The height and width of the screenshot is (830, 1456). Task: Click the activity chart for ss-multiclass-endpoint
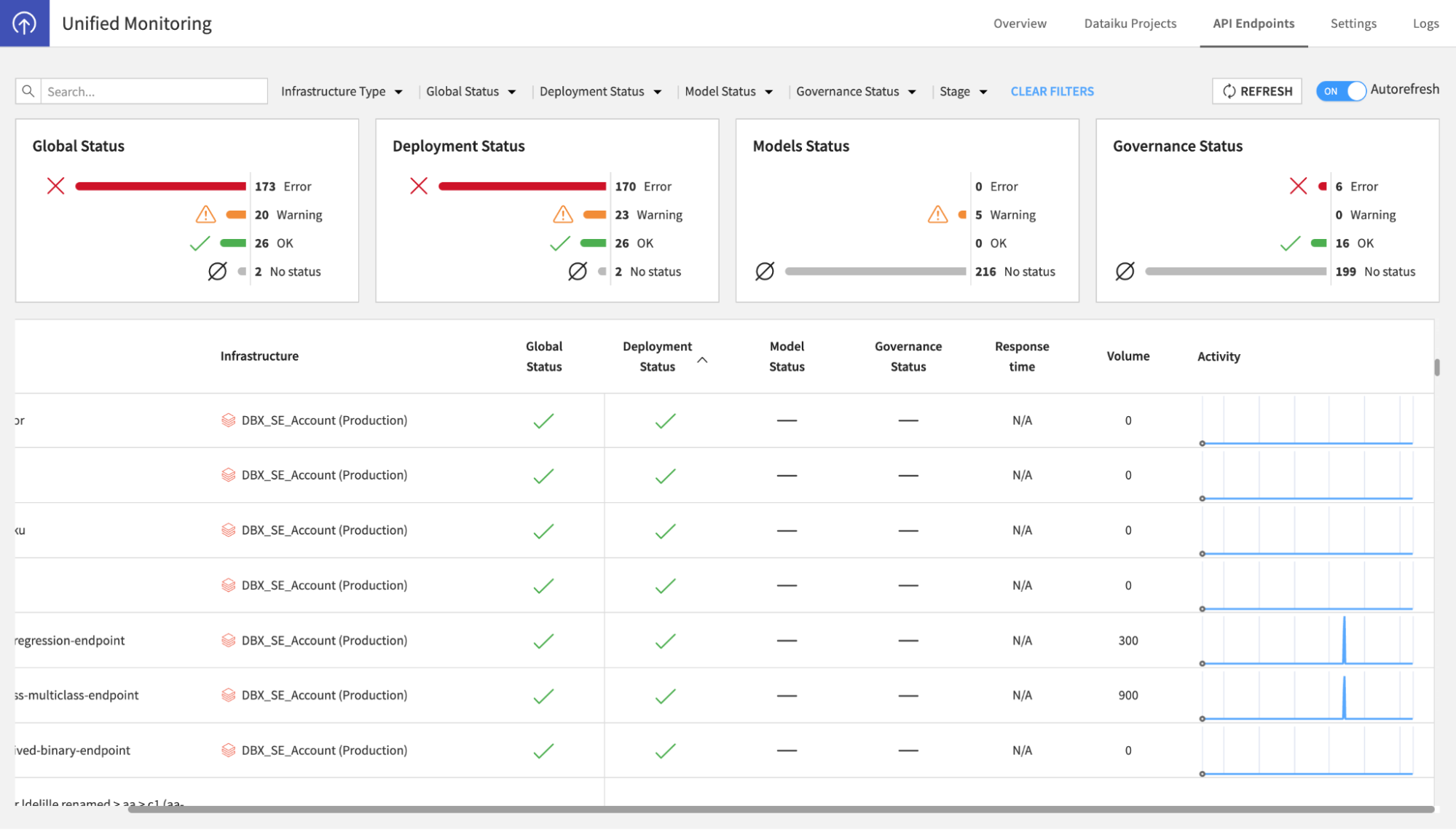click(1307, 695)
